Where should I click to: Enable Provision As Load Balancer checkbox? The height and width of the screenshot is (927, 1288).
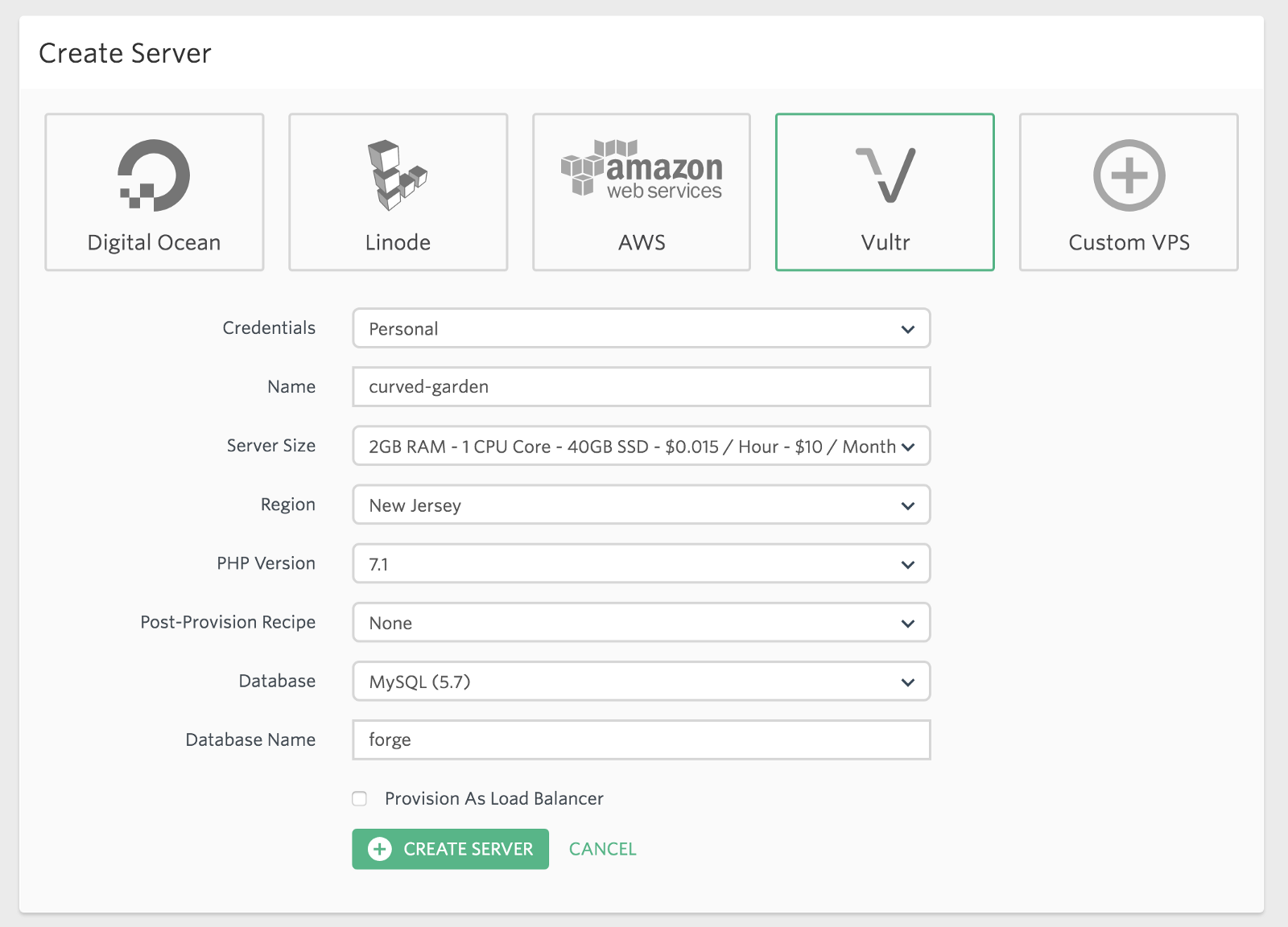[360, 798]
